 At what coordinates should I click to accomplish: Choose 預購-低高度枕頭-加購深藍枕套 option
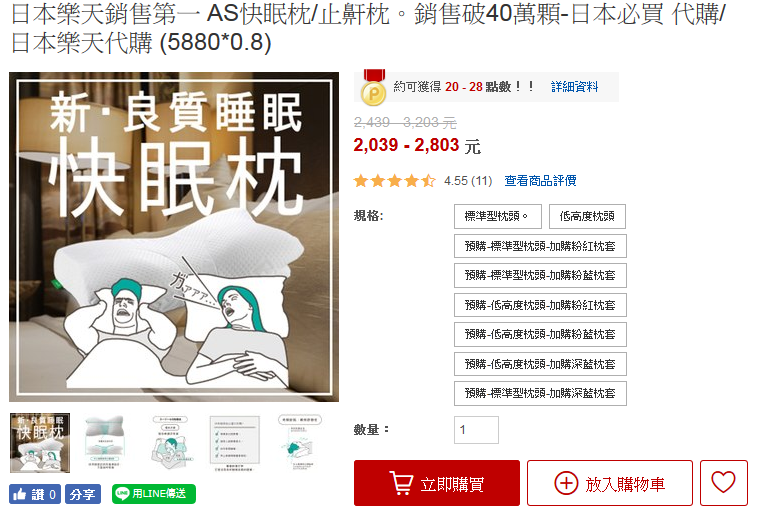point(540,364)
